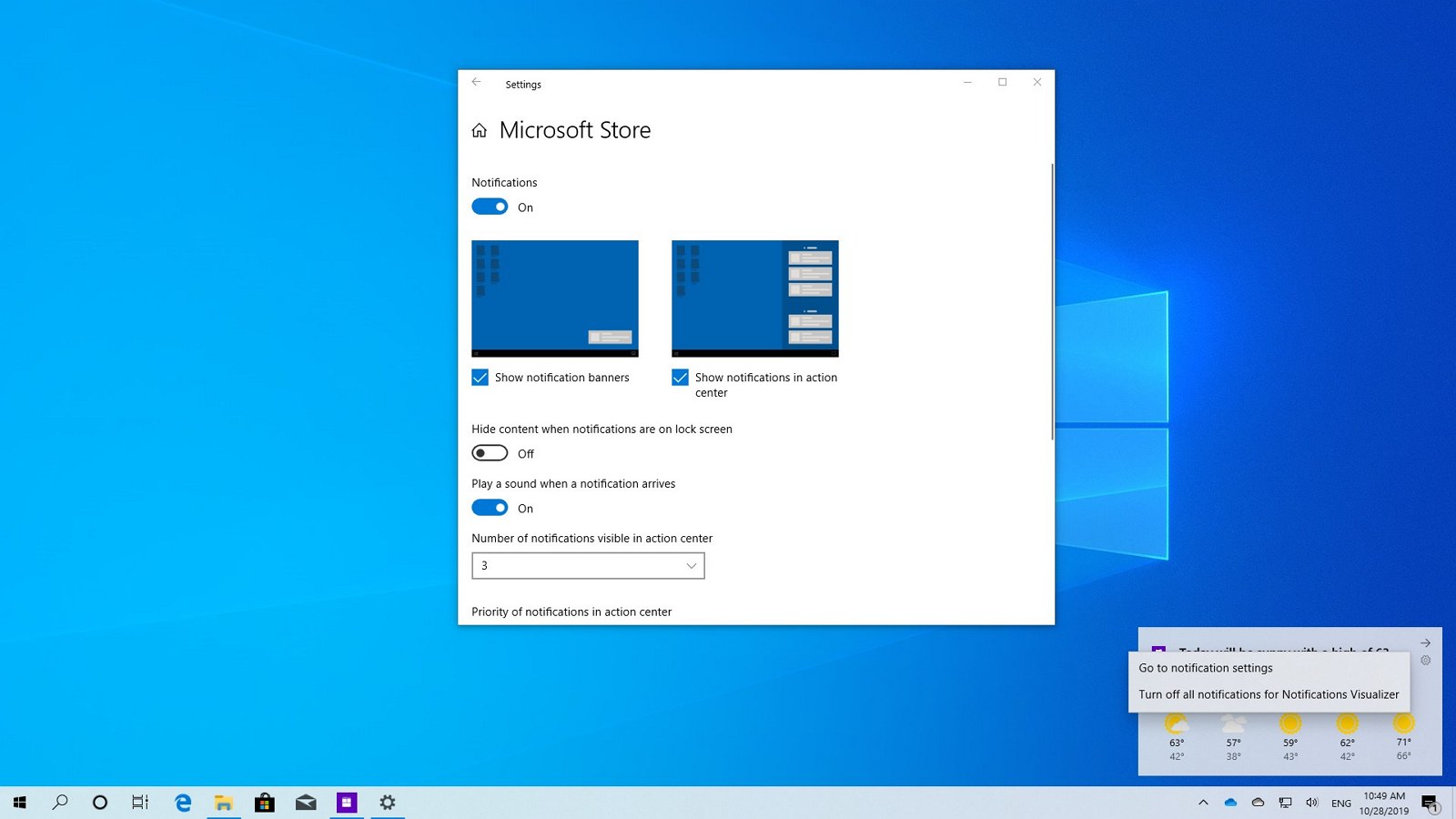
Task: Click the Microsoft Store page heading
Action: point(575,130)
